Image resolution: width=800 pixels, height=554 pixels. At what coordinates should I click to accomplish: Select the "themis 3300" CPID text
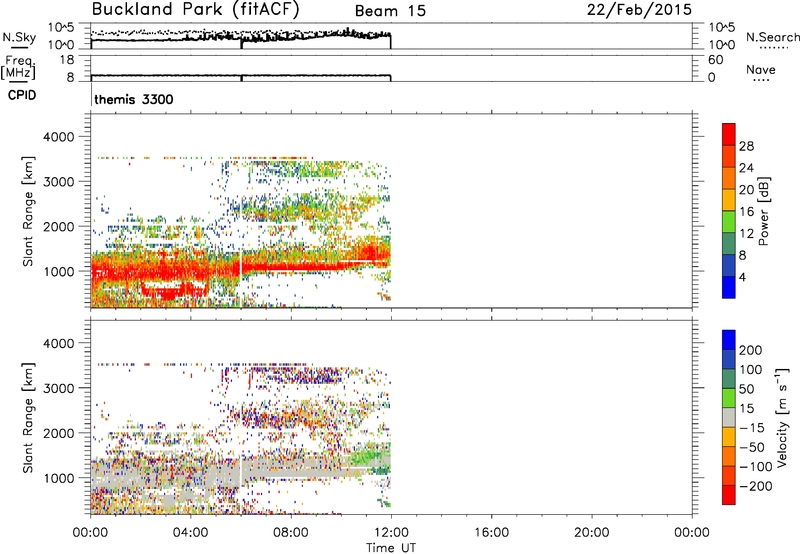134,99
